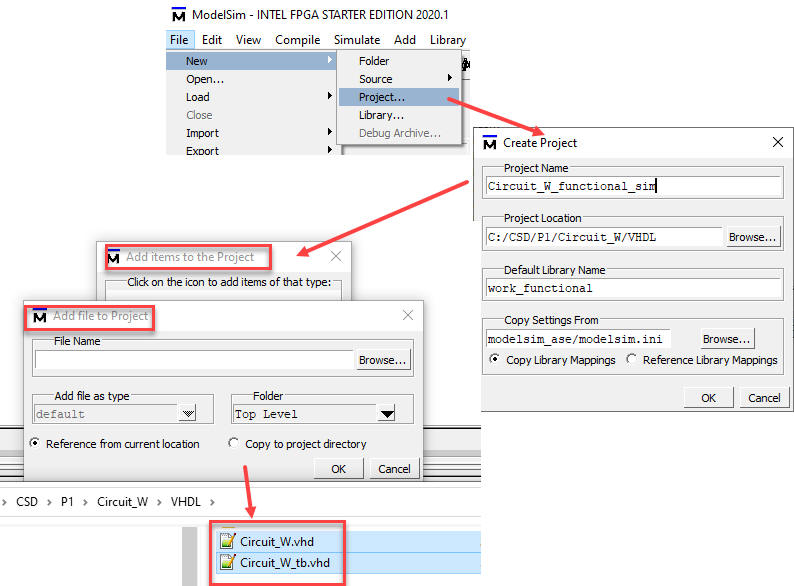Cancel the Add file to Project dialog

[394, 469]
